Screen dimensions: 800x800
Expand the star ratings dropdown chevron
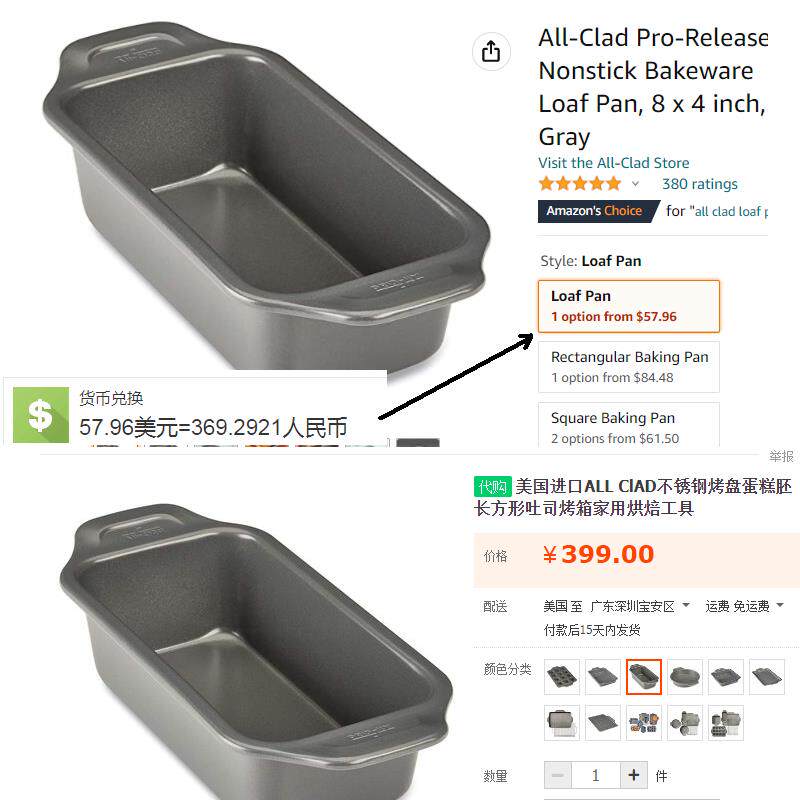point(635,184)
